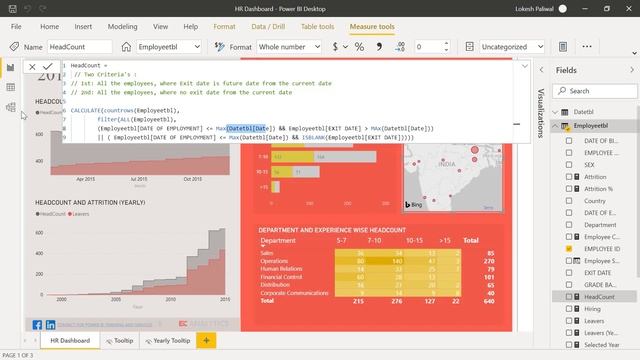640x360 pixels.
Task: Click the Fields Search box
Action: click(x=595, y=91)
